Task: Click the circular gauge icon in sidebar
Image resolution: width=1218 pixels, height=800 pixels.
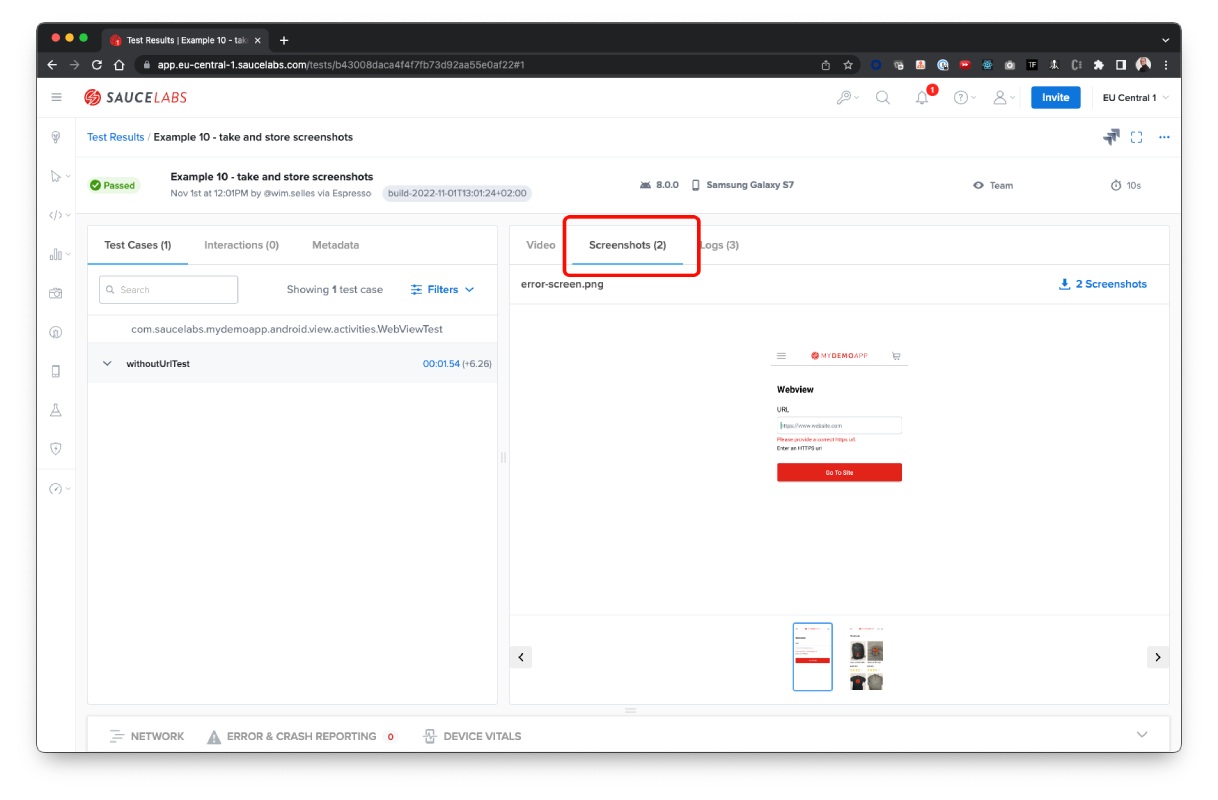Action: coord(56,332)
